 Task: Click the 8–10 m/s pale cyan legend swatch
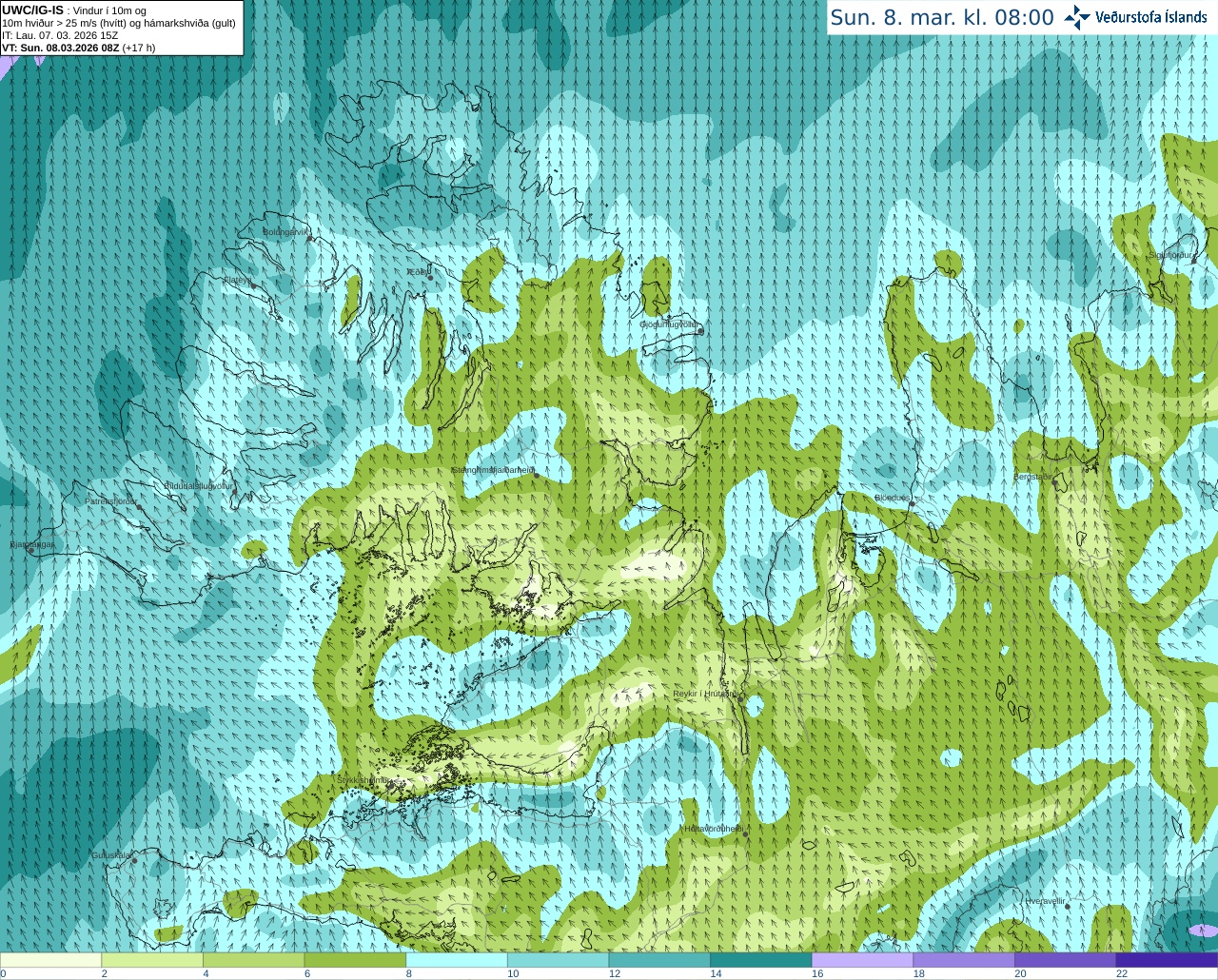pos(457,960)
